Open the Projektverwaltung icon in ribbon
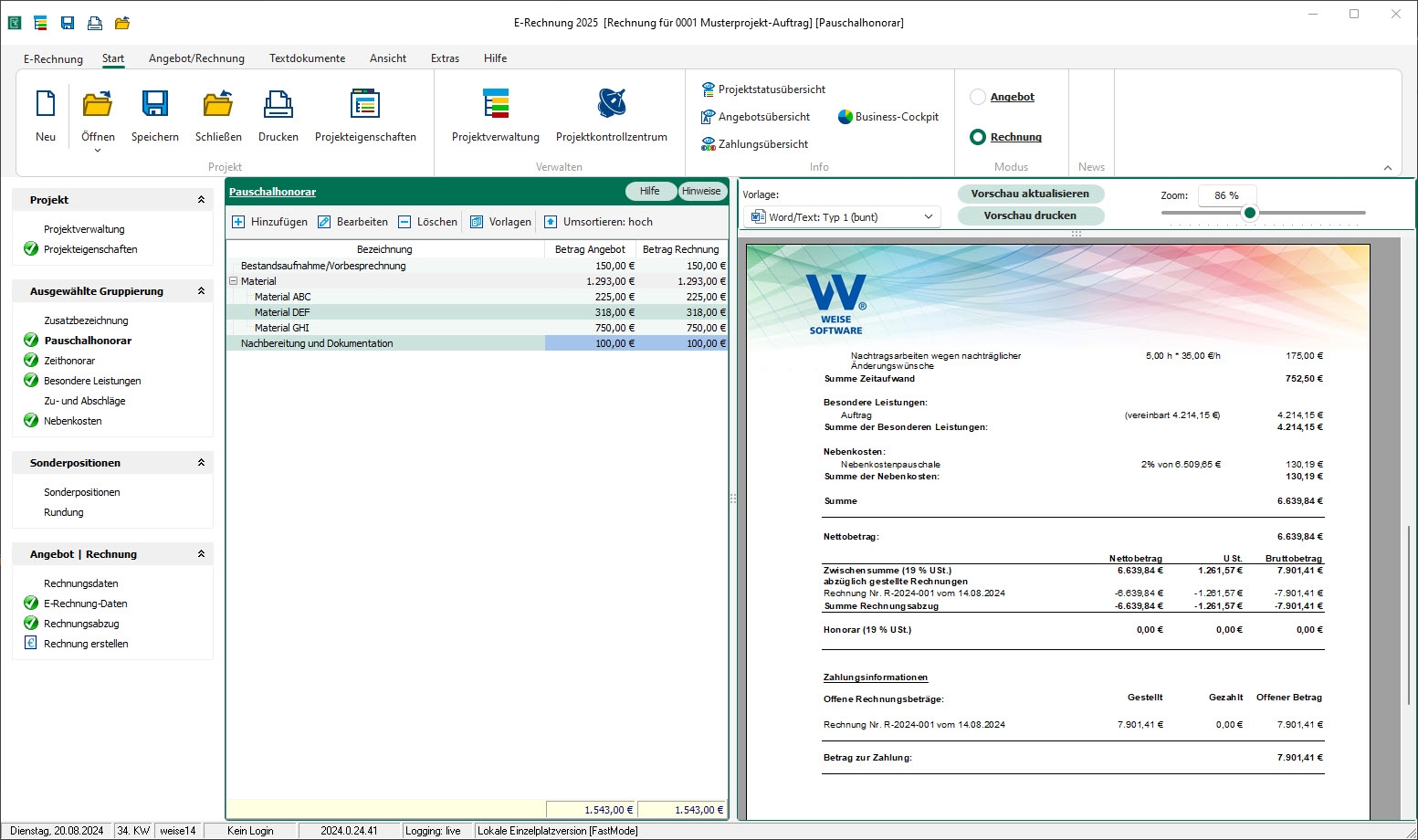1418x840 pixels. coord(495,104)
